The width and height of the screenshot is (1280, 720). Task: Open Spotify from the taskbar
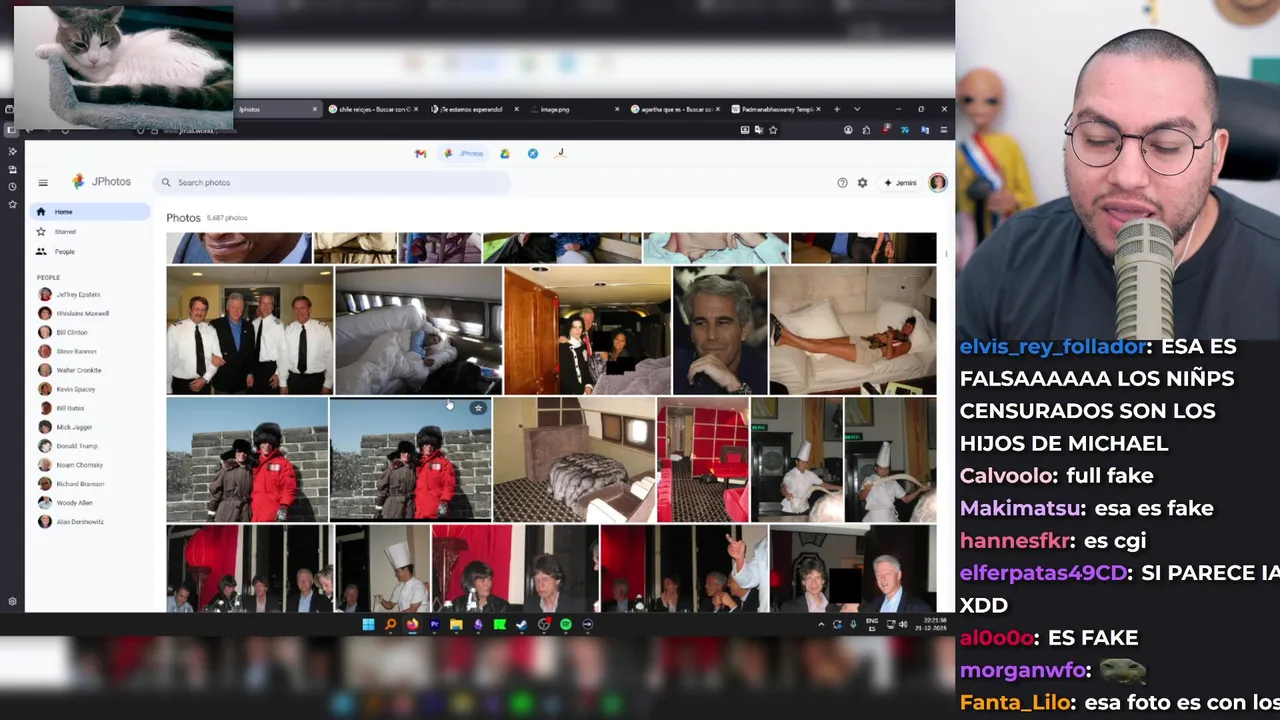click(x=566, y=625)
